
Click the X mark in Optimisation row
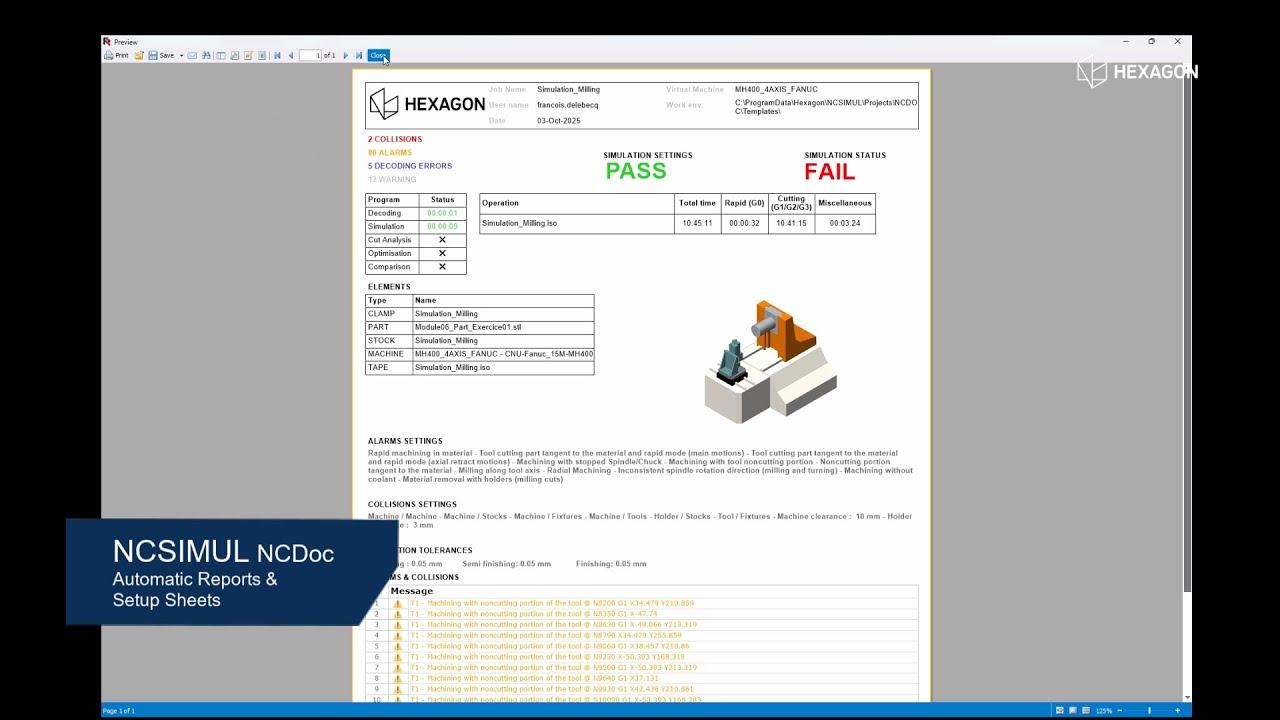(x=442, y=254)
